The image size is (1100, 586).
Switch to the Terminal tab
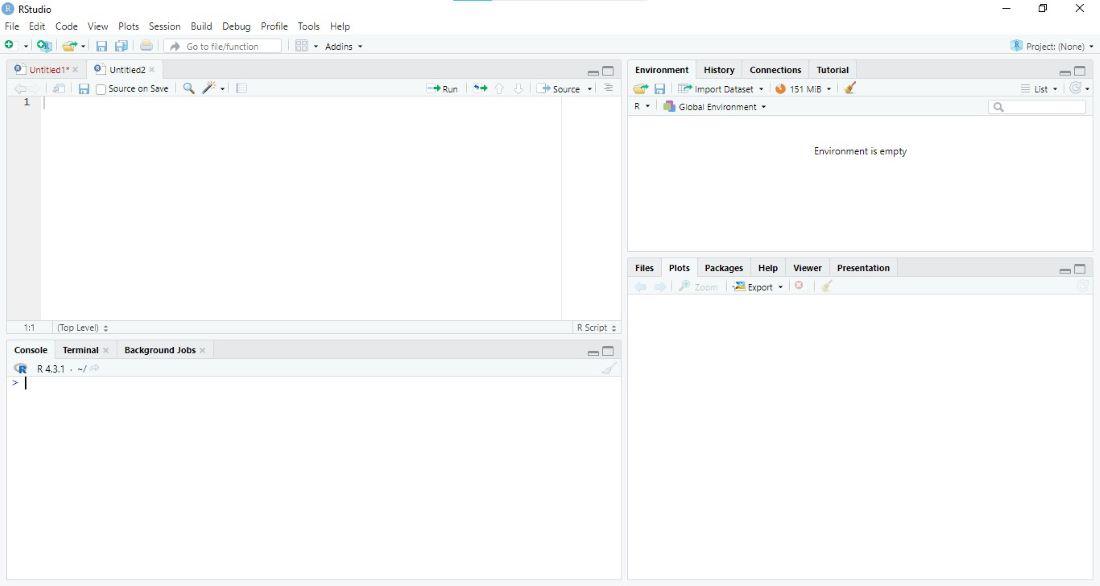[x=81, y=350]
